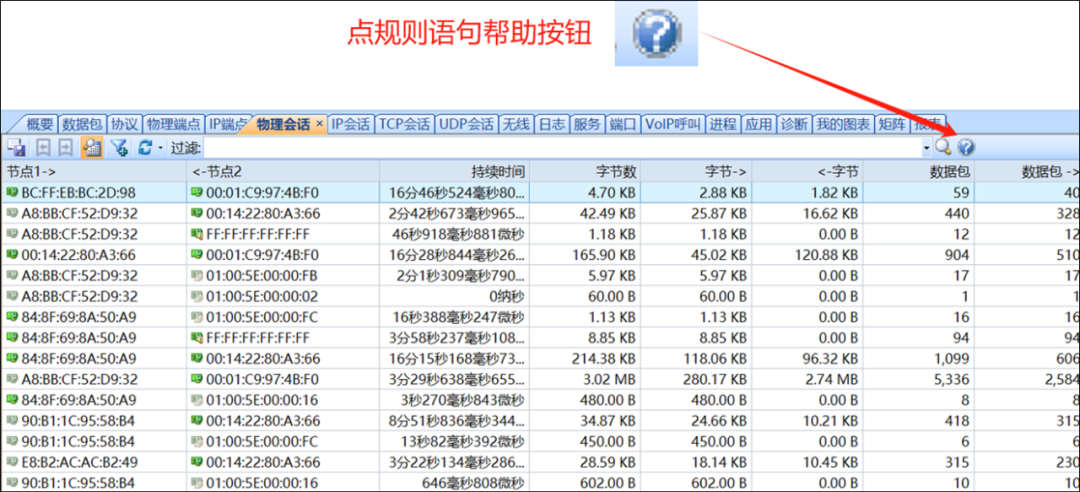Switch to the IP会话 tab
This screenshot has width=1080, height=492.
351,125
